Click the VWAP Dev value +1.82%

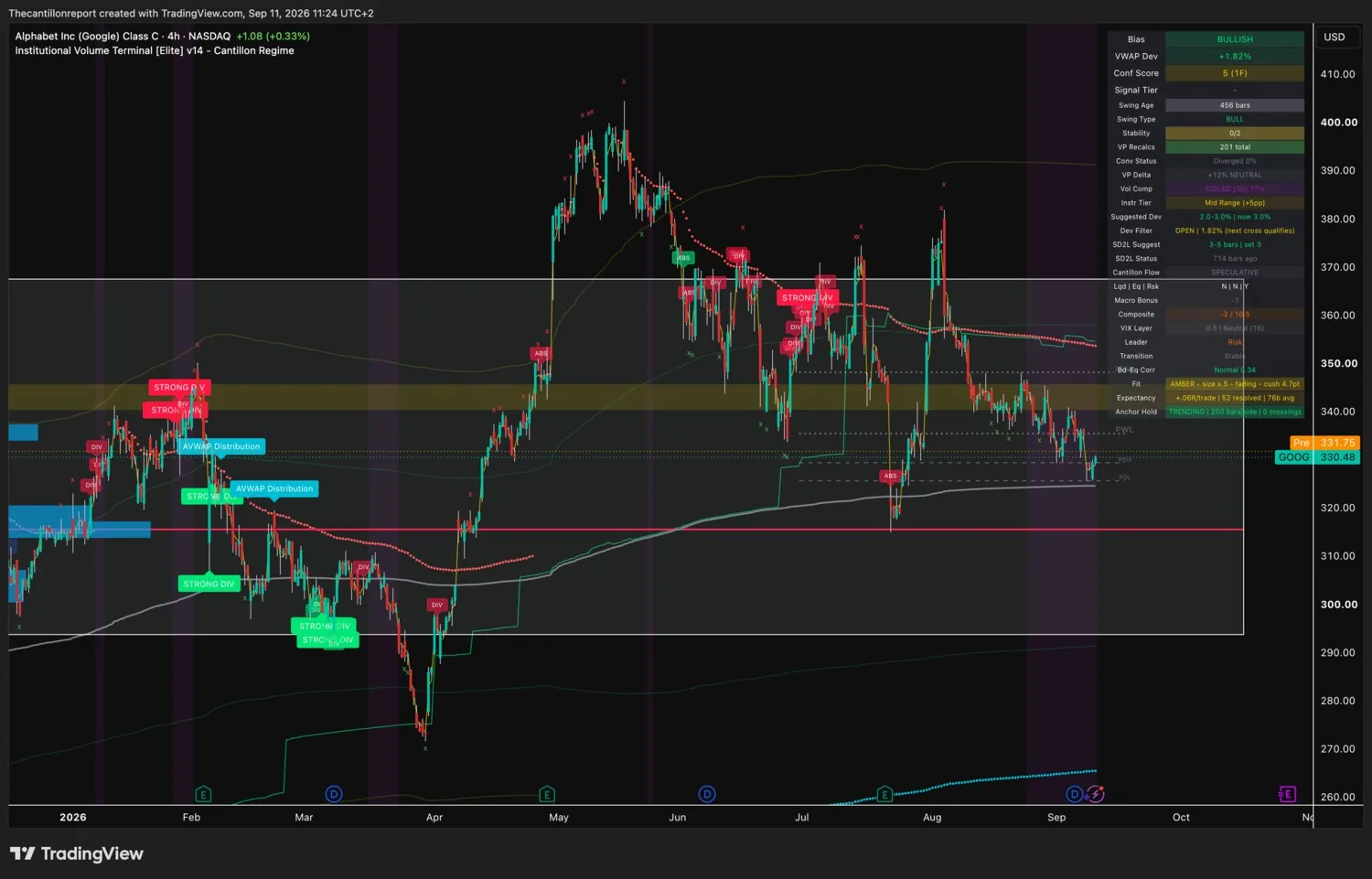point(1235,57)
